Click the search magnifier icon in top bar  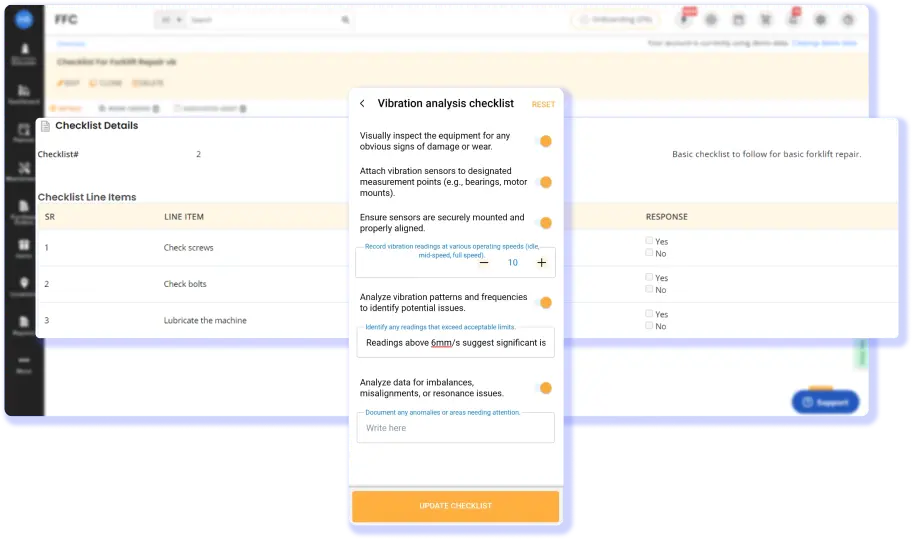pos(345,20)
